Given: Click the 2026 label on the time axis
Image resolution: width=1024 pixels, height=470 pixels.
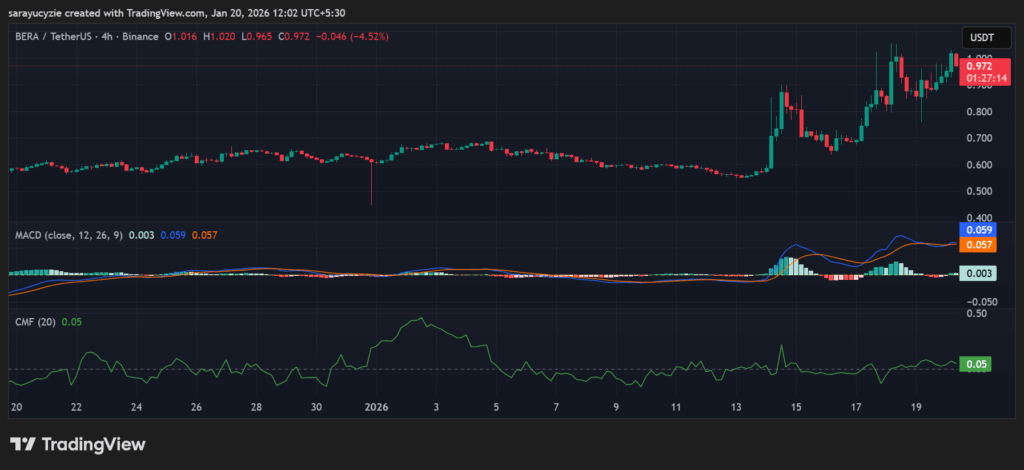Looking at the screenshot, I should tap(376, 408).
